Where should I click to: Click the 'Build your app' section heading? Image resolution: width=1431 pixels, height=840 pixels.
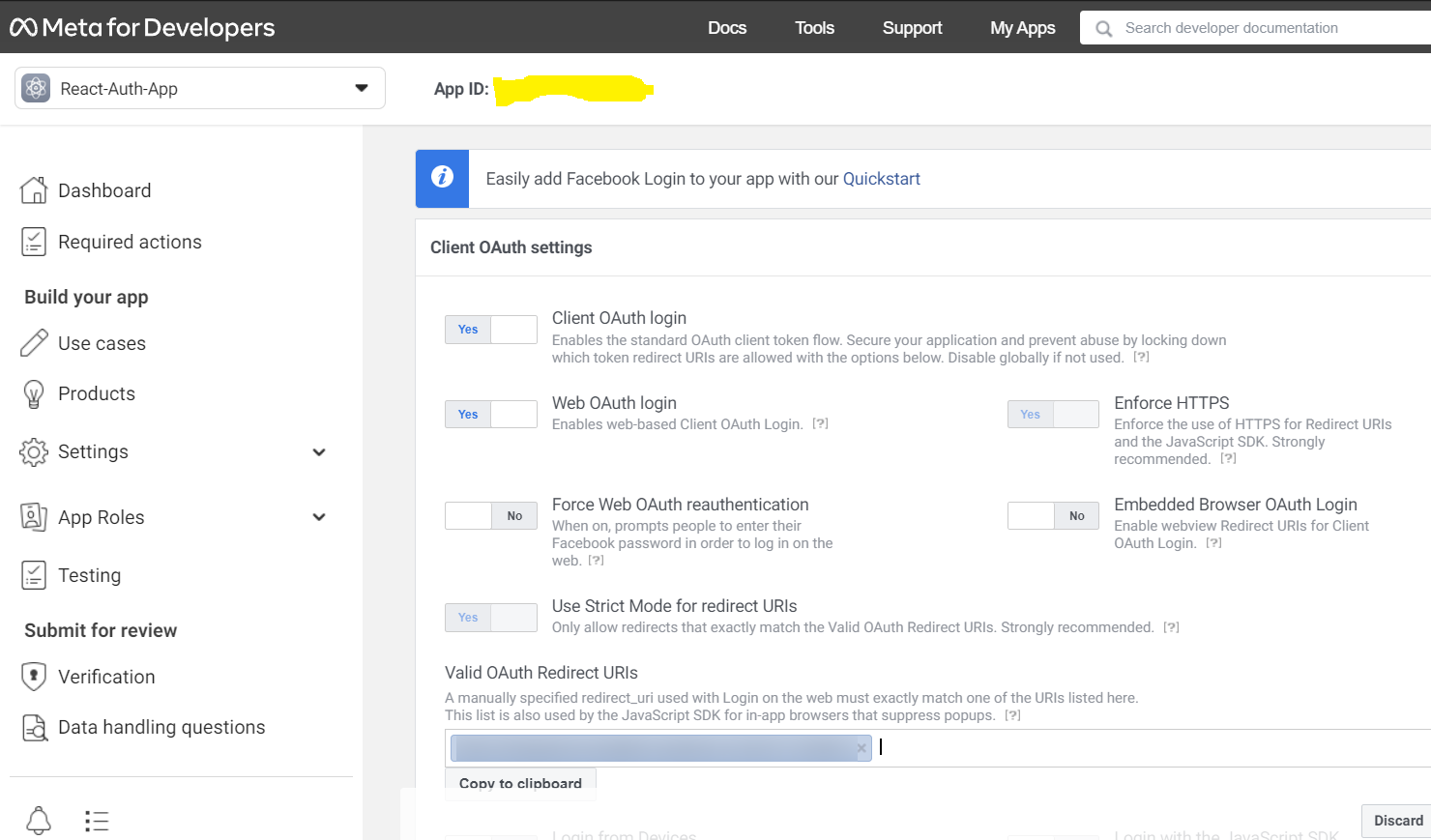86,297
